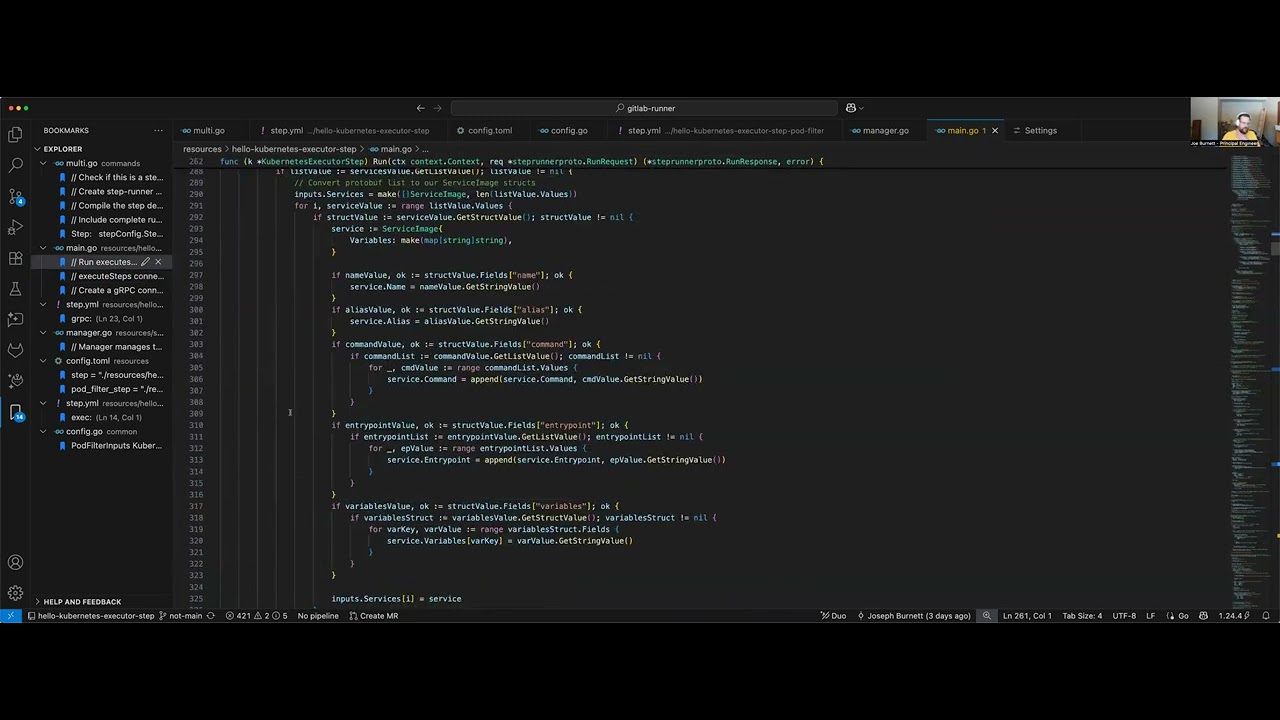Open the Accounts icon in activity bar
This screenshot has width=1280, height=720.
15,563
